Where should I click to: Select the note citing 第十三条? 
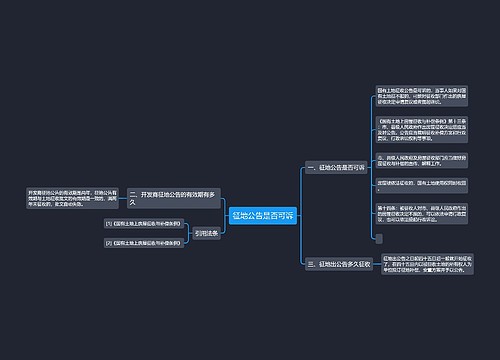pos(422,130)
